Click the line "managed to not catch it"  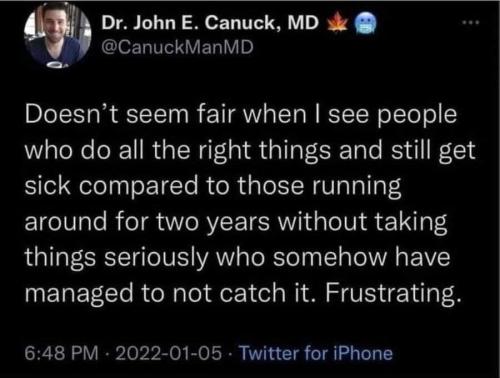[244, 293]
